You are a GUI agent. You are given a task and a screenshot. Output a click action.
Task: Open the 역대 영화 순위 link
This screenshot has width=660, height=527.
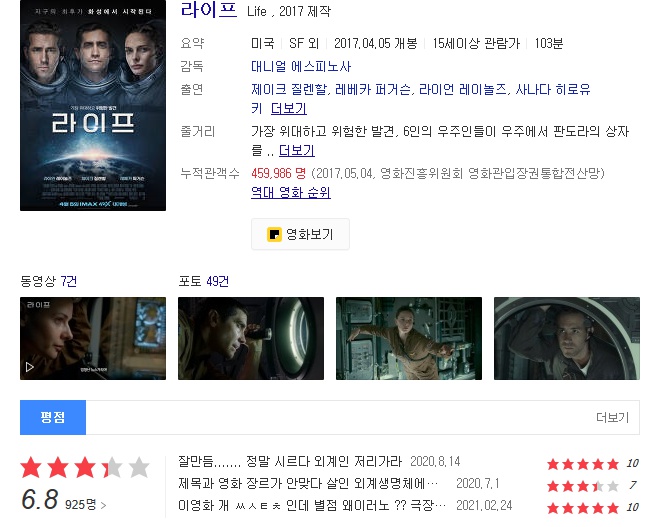[x=291, y=193]
